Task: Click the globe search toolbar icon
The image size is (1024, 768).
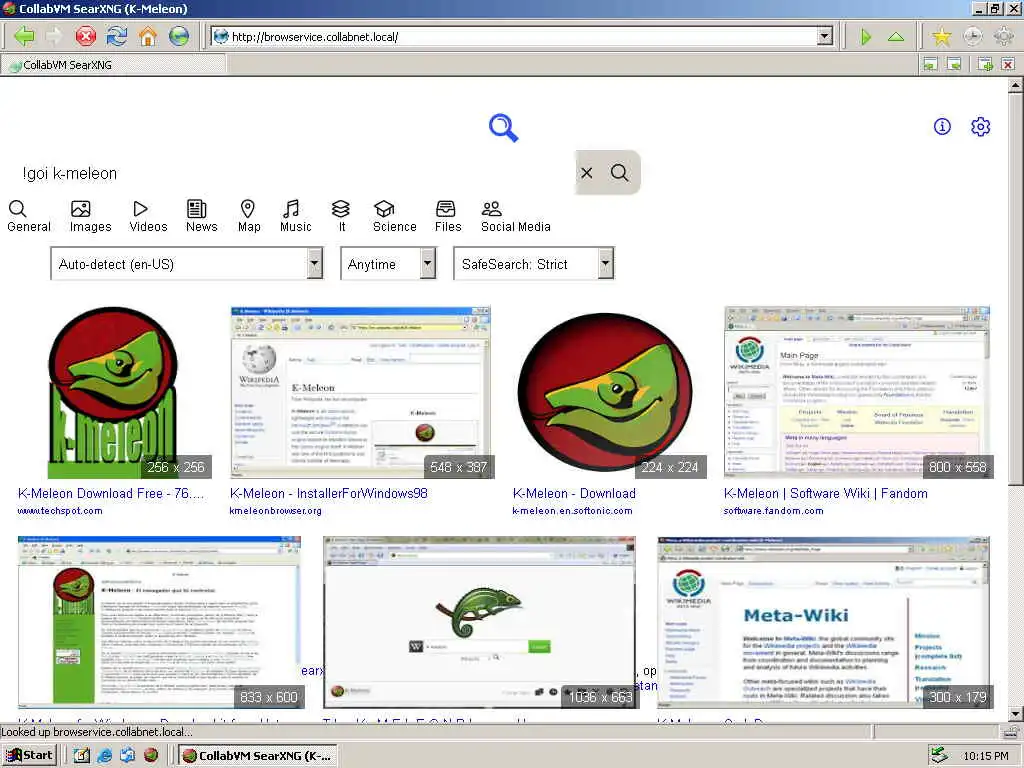Action: coord(179,36)
